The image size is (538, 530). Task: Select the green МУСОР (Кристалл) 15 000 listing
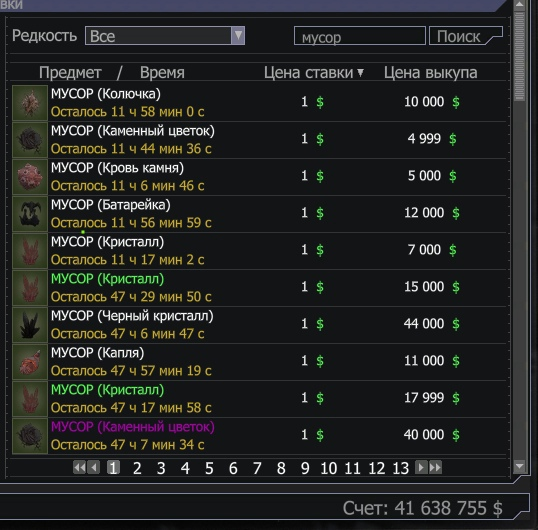(259, 288)
